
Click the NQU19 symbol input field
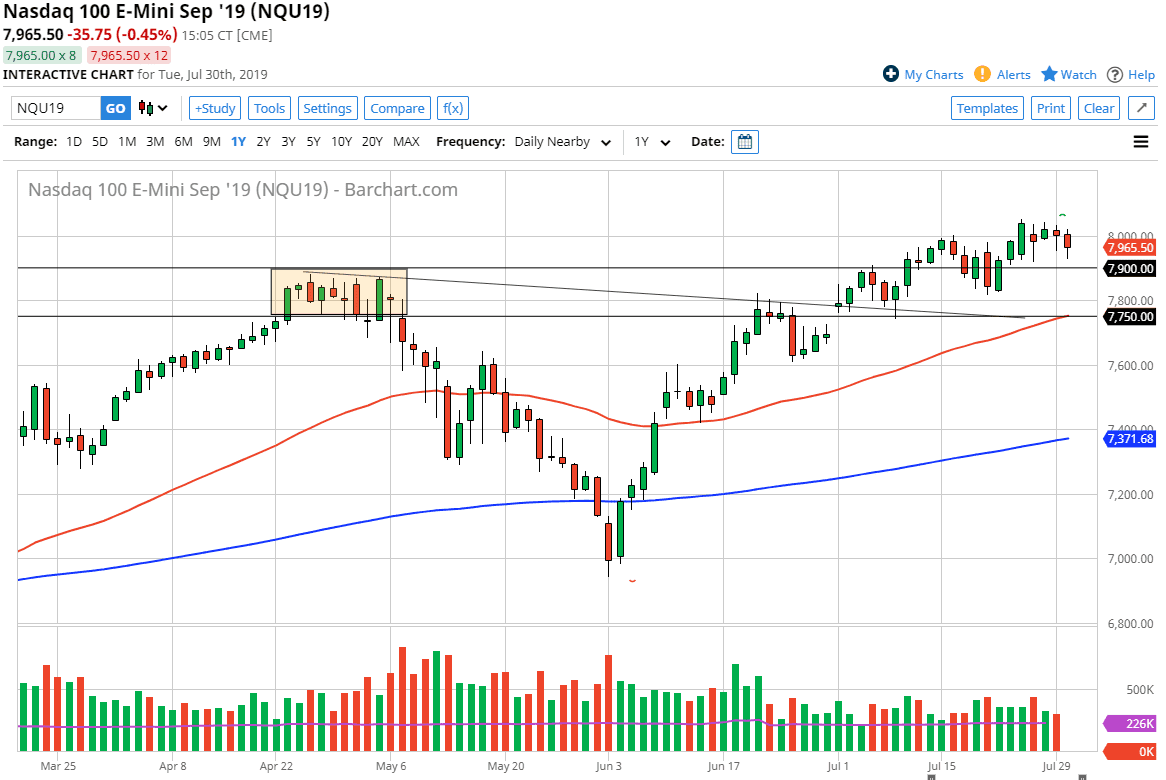click(x=55, y=108)
